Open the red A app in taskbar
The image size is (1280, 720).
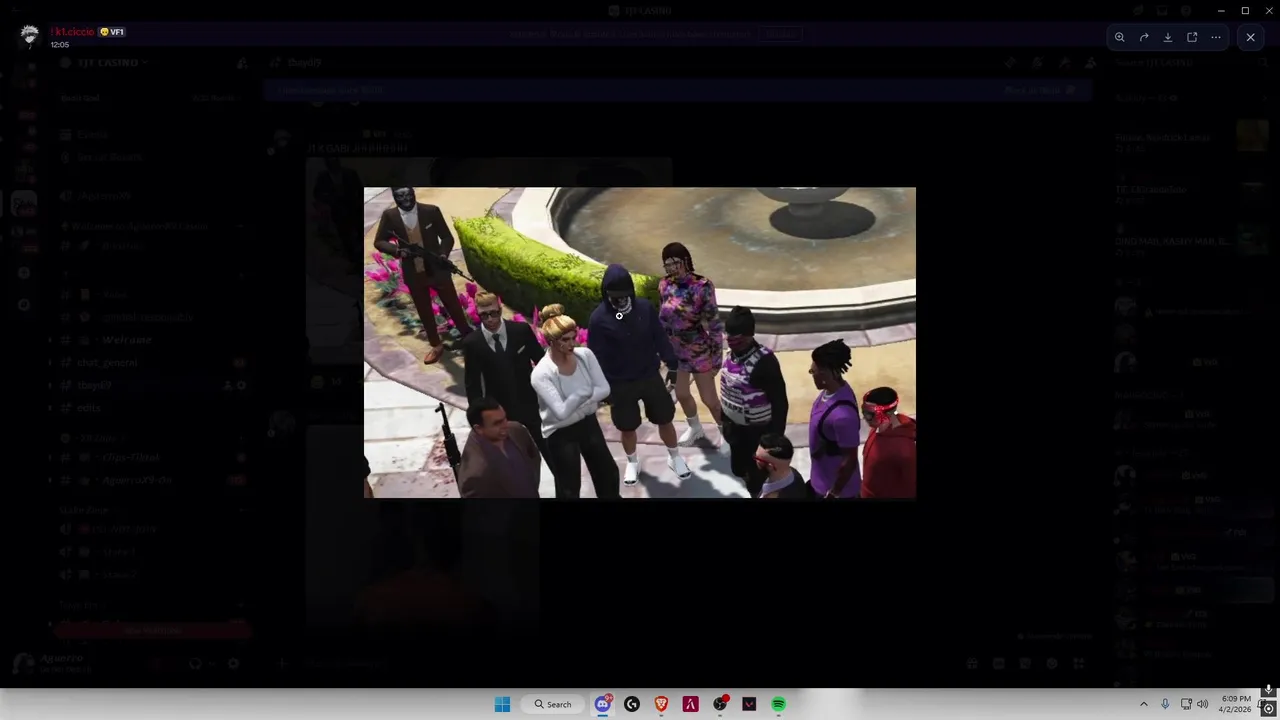690,704
